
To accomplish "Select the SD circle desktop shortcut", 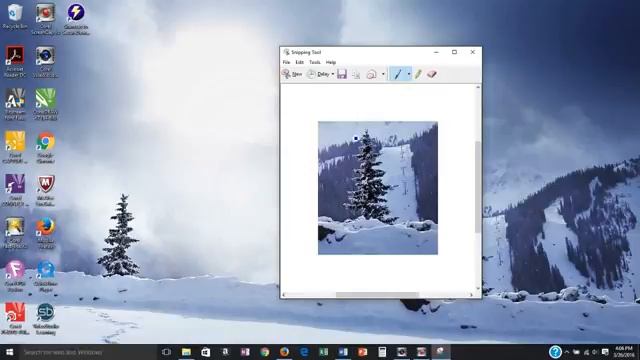I will pos(45,319).
